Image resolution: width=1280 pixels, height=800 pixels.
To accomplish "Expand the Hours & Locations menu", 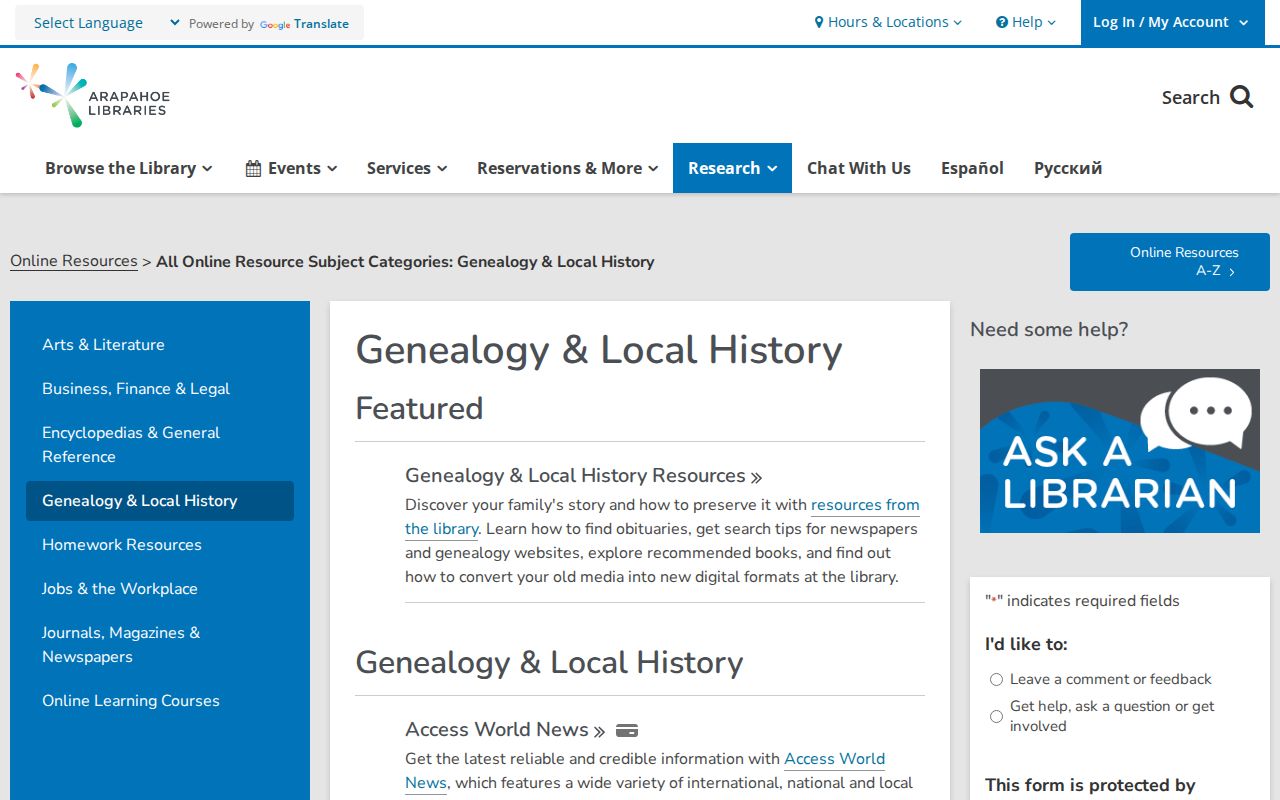I will click(888, 22).
